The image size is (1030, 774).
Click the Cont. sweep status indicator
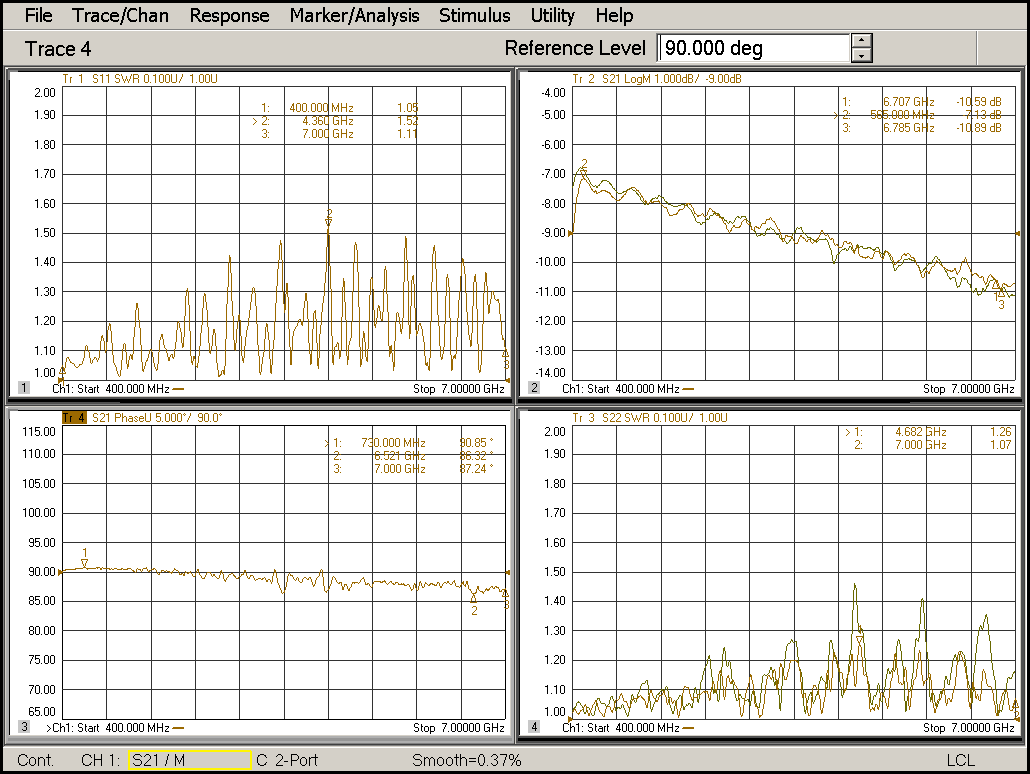click(x=36, y=760)
